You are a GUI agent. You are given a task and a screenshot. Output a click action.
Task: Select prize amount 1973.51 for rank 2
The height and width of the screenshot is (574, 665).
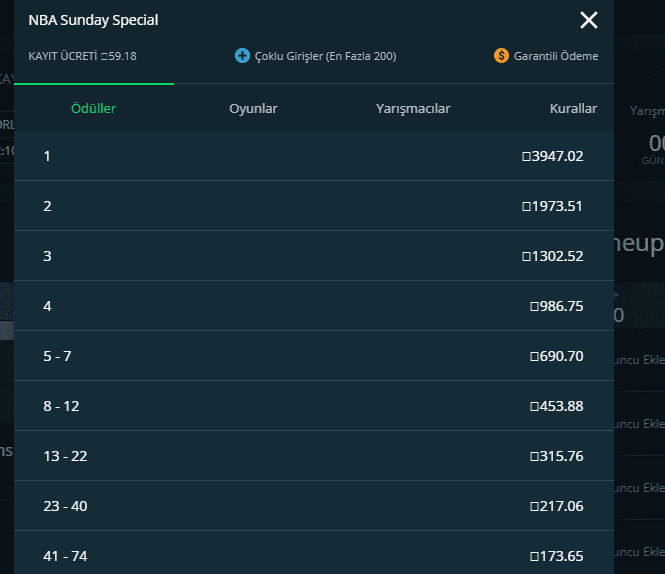click(x=552, y=206)
